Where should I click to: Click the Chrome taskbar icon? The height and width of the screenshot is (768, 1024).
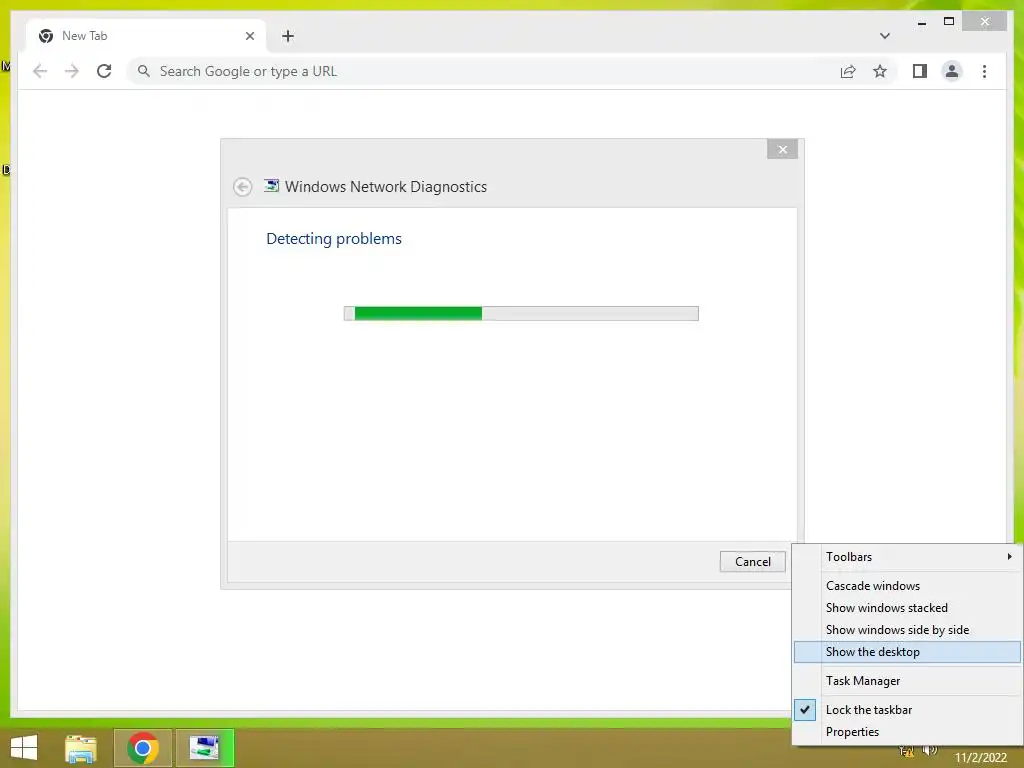[x=143, y=748]
